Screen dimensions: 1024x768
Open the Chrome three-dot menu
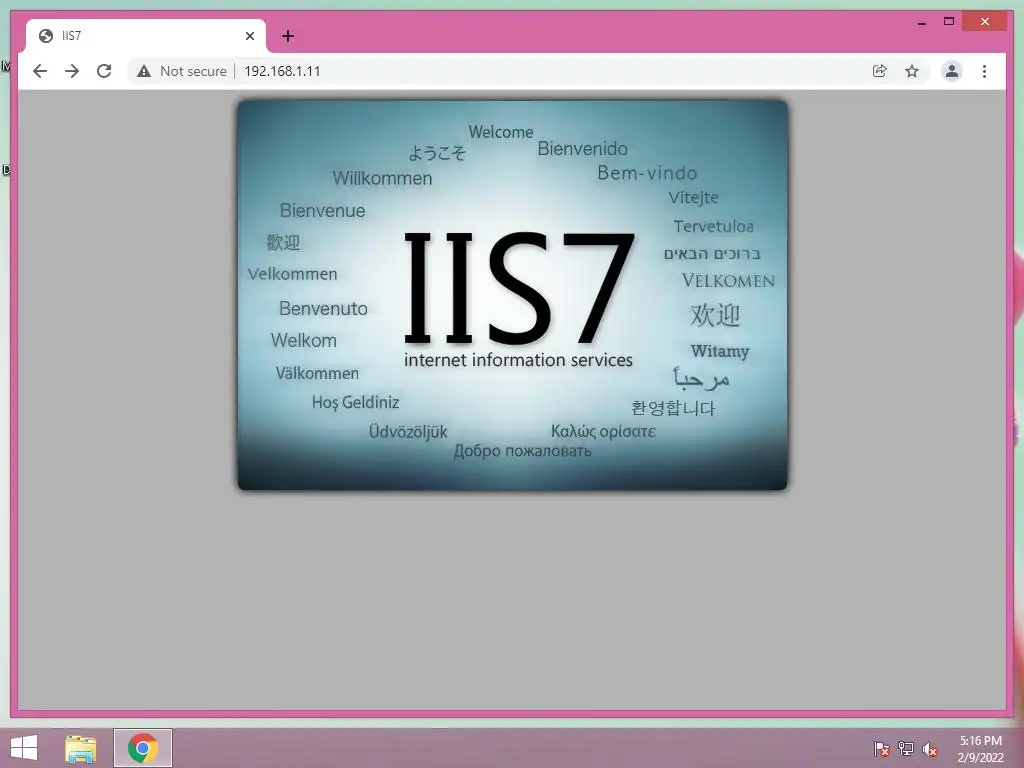tap(984, 71)
